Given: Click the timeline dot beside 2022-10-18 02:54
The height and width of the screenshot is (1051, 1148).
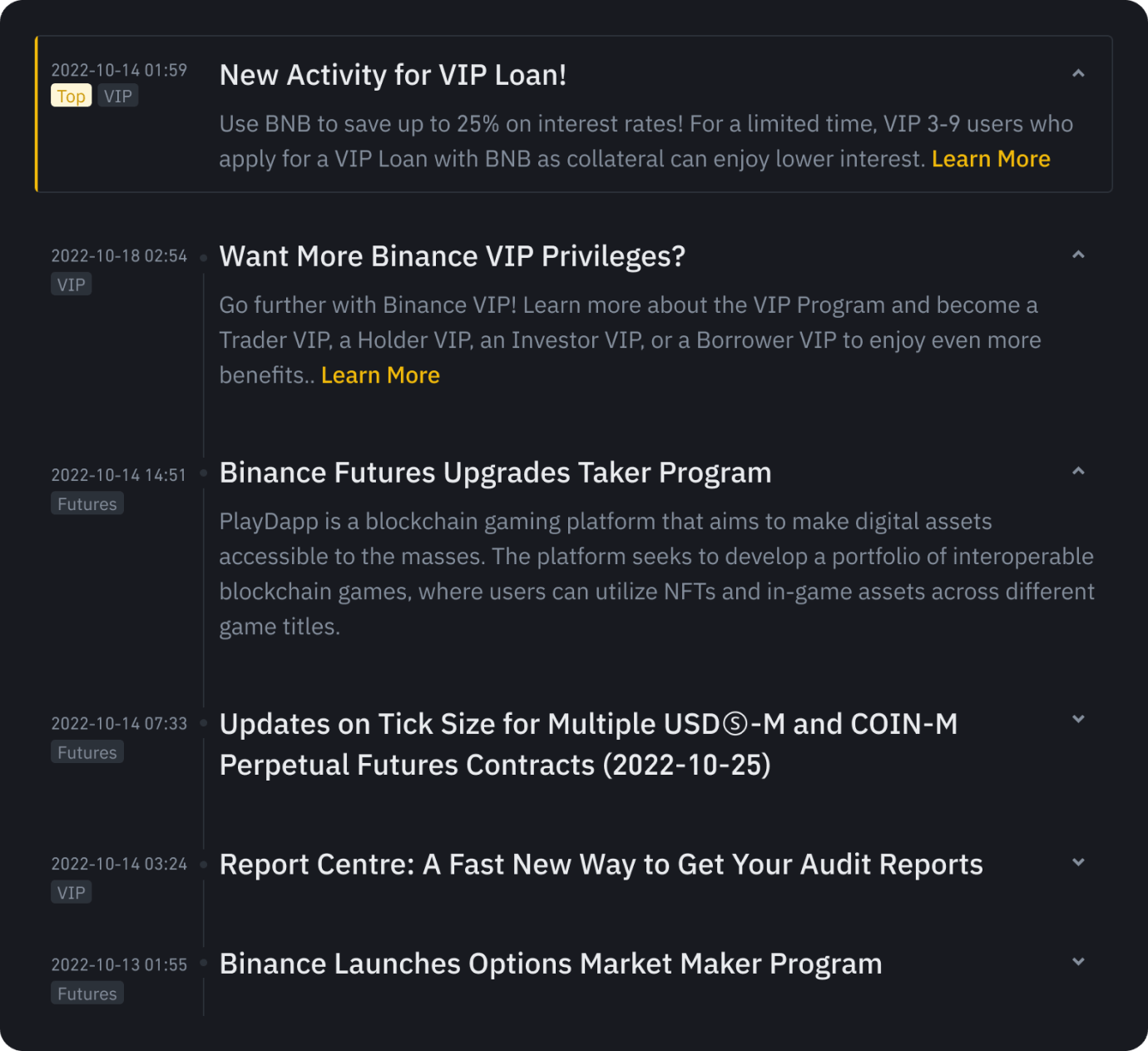Looking at the screenshot, I should coord(203,256).
